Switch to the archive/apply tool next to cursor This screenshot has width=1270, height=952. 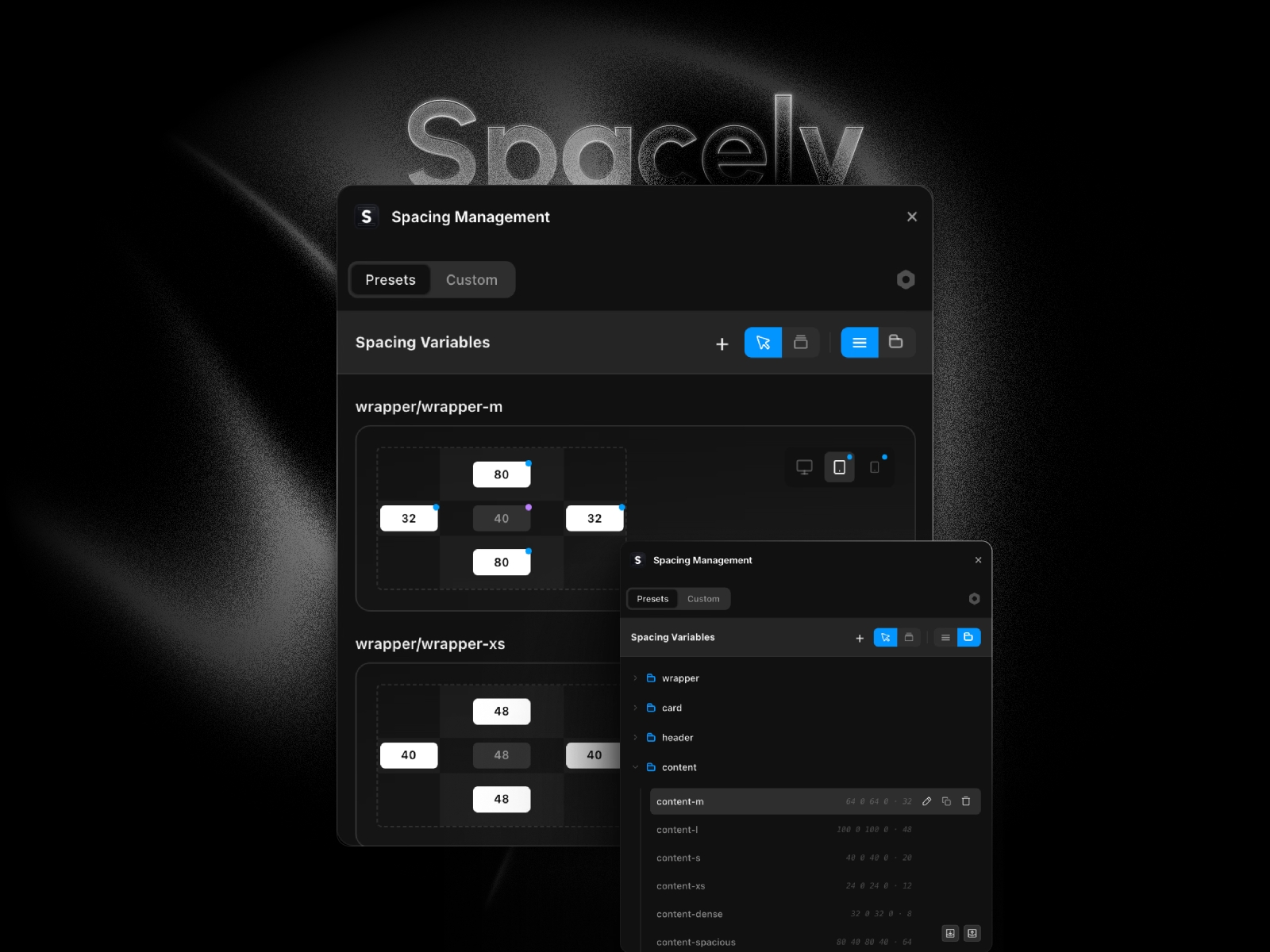point(801,343)
